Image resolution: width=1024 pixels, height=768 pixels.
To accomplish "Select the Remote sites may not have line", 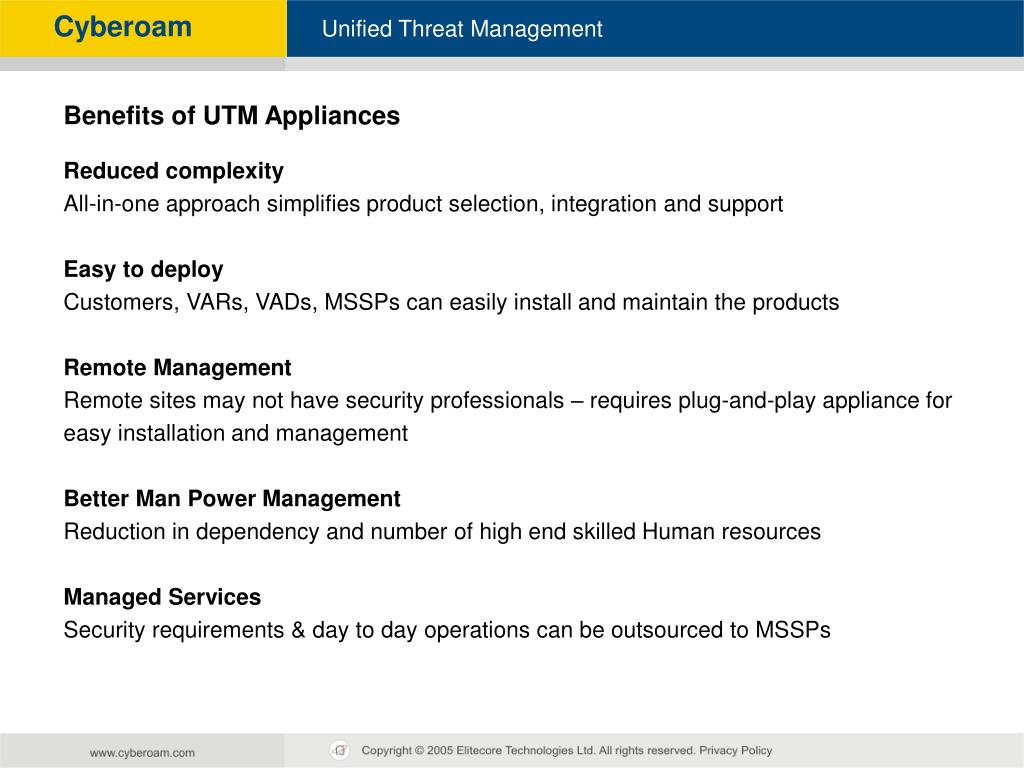I will click(508, 400).
